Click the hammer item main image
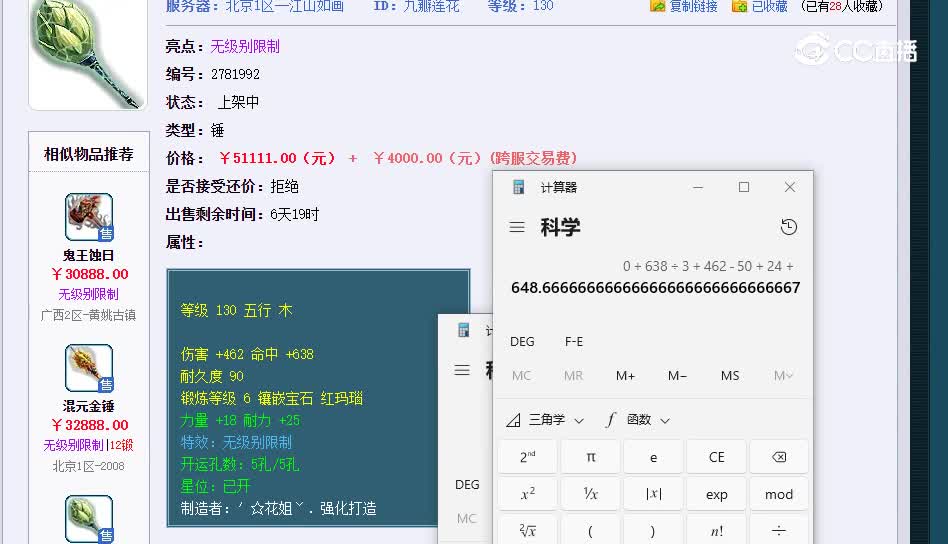 [88, 54]
